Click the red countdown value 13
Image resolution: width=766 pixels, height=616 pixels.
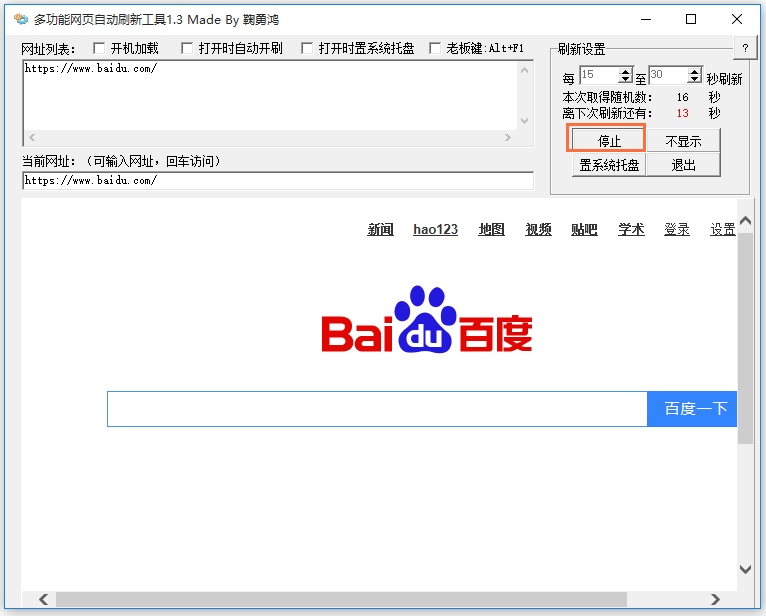[682, 113]
